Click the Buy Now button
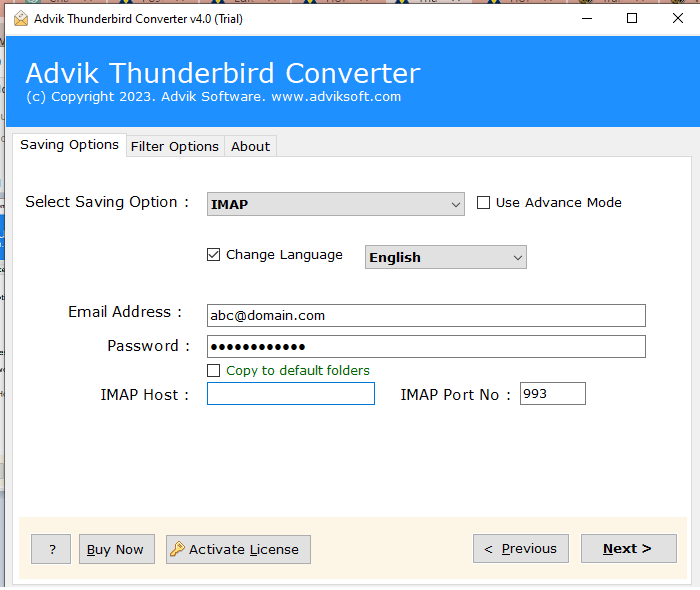 click(117, 549)
